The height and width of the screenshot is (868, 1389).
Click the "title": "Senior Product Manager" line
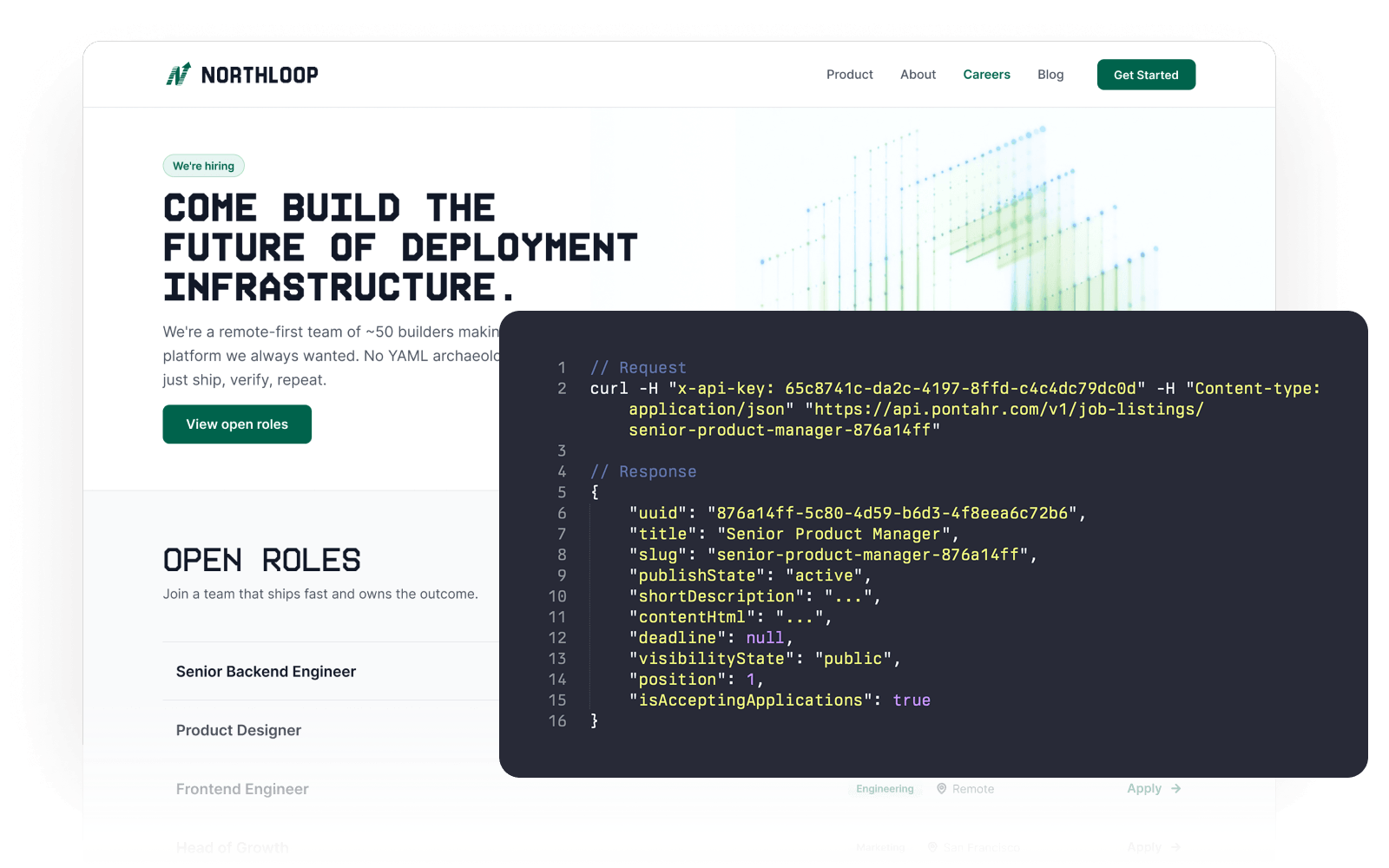793,534
